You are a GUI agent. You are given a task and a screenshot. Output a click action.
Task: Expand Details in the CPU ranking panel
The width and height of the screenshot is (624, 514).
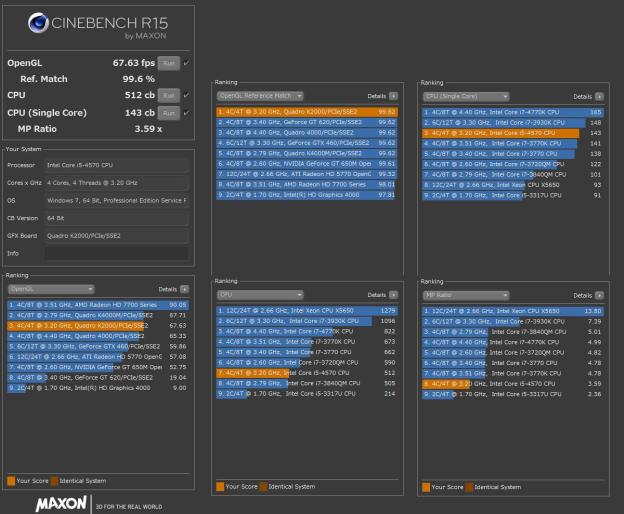393,295
